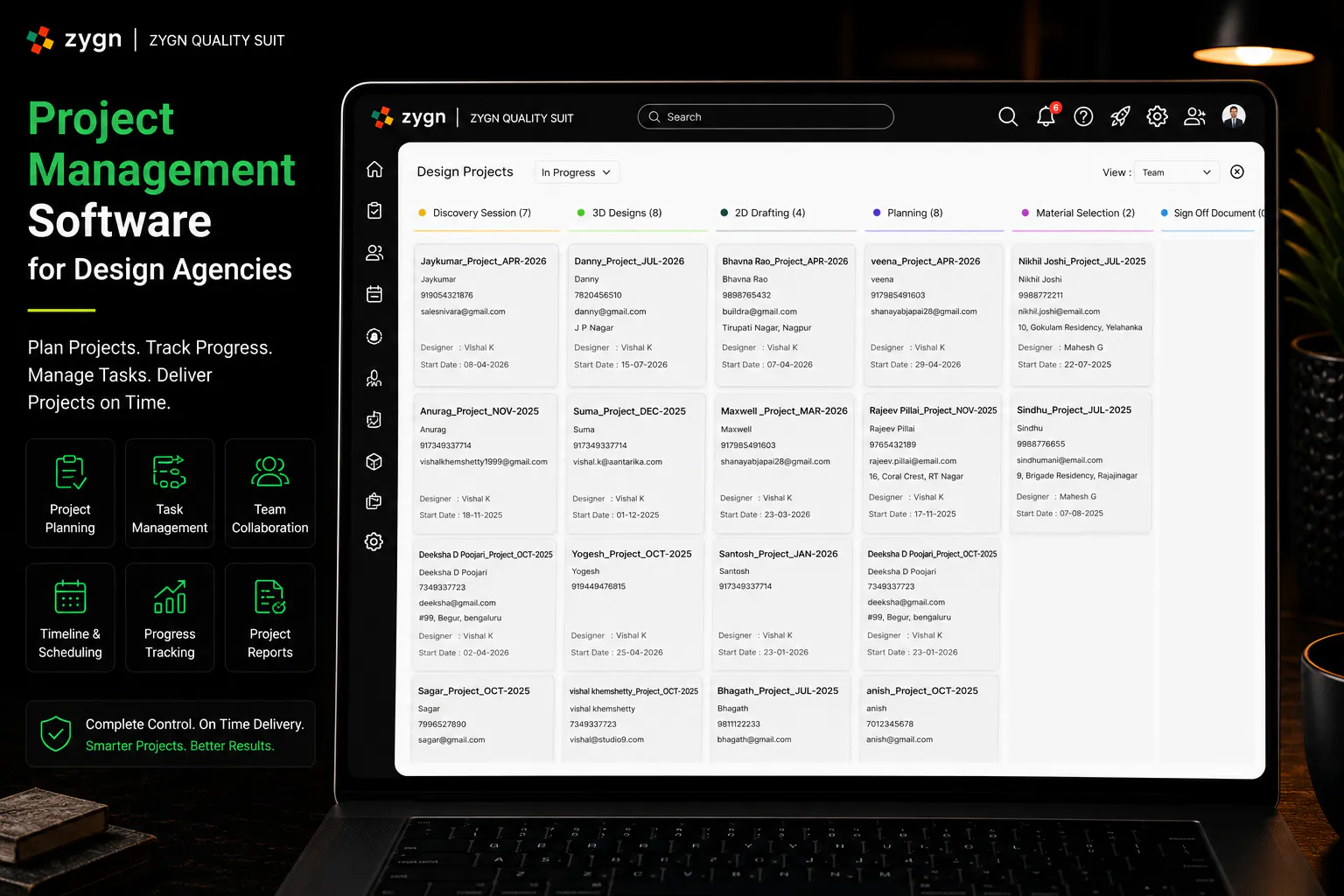The height and width of the screenshot is (896, 1344).
Task: Click the purple Material Selection status dot
Action: coord(1025,213)
